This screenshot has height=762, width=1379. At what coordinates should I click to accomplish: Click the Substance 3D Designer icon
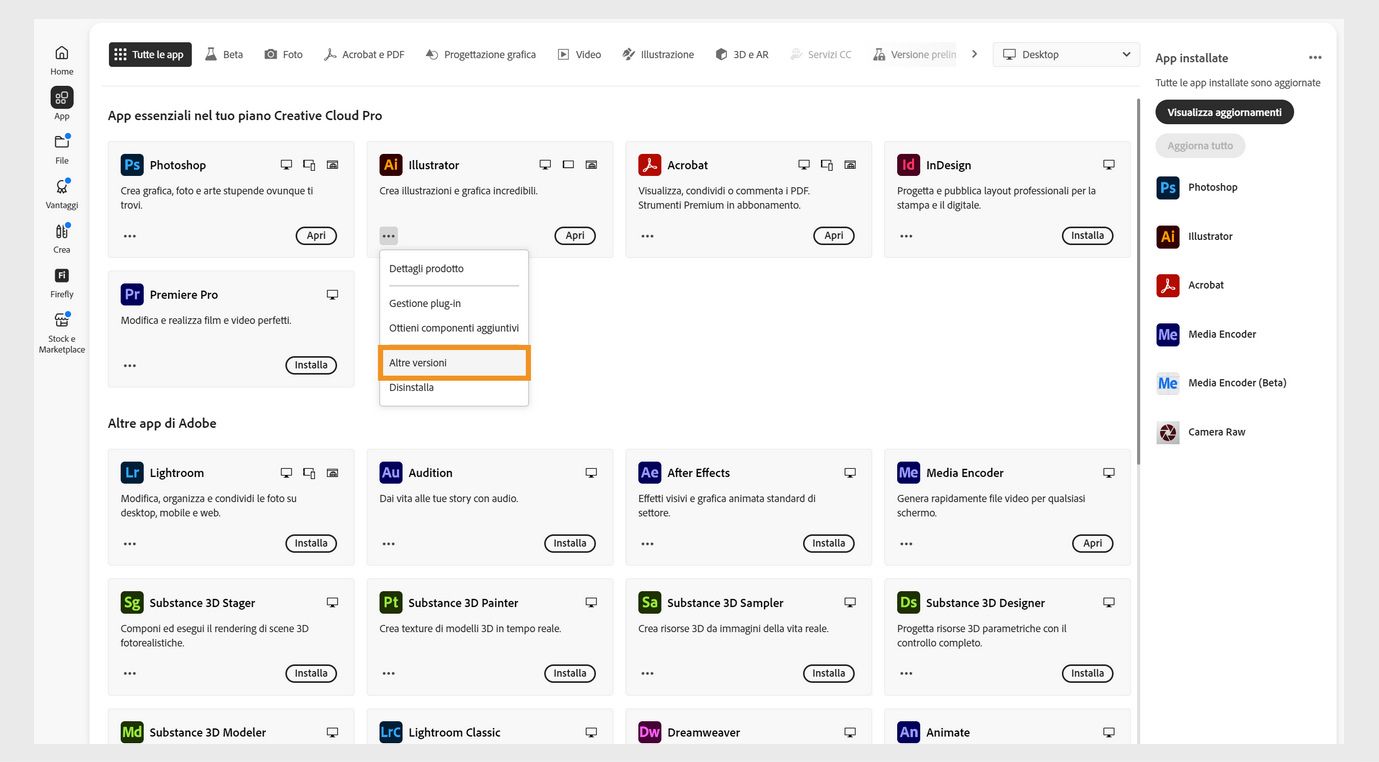pos(908,603)
